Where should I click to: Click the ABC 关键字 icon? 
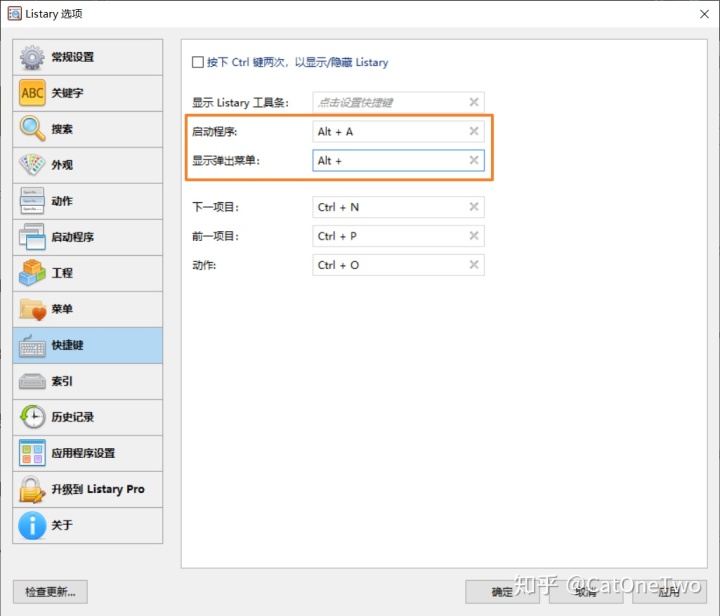click(32, 93)
